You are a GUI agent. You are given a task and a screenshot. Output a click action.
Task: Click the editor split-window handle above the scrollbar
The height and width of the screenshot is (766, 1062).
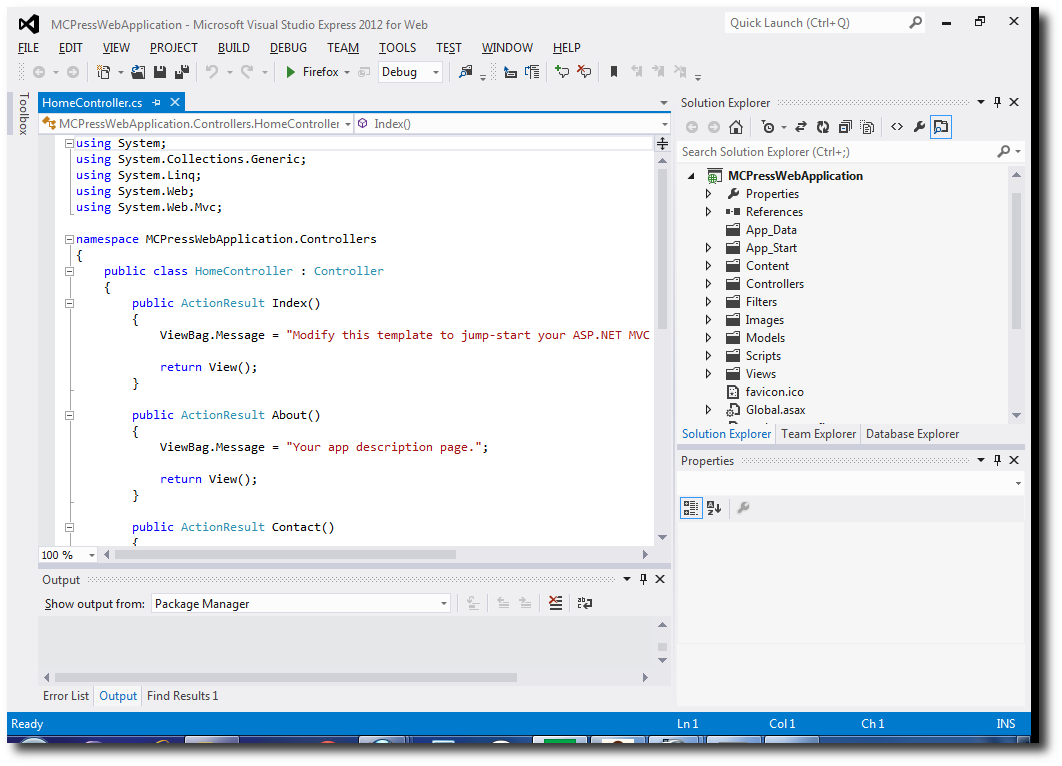(x=662, y=143)
